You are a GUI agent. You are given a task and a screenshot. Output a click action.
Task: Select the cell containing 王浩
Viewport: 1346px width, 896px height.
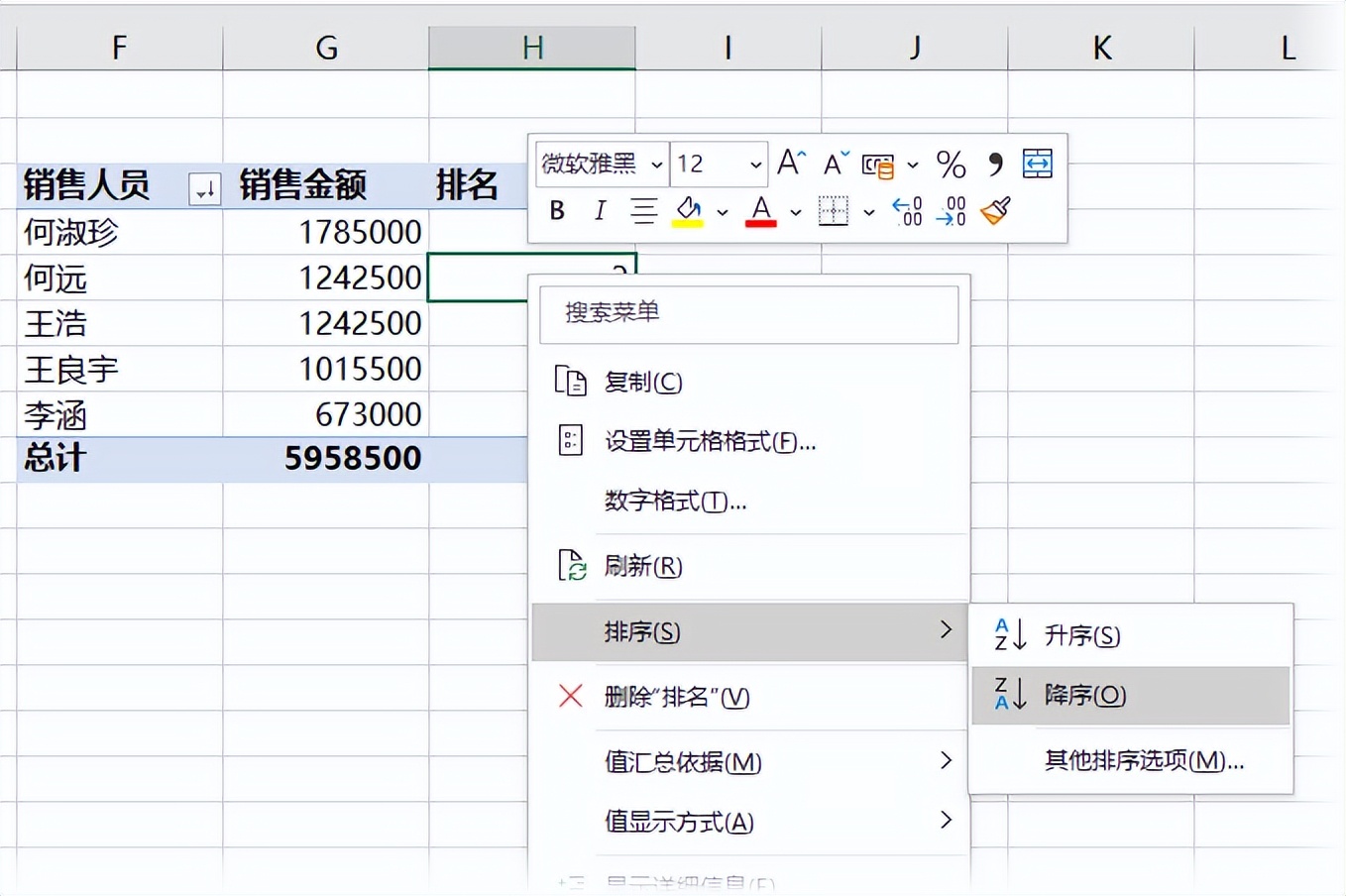pos(120,324)
